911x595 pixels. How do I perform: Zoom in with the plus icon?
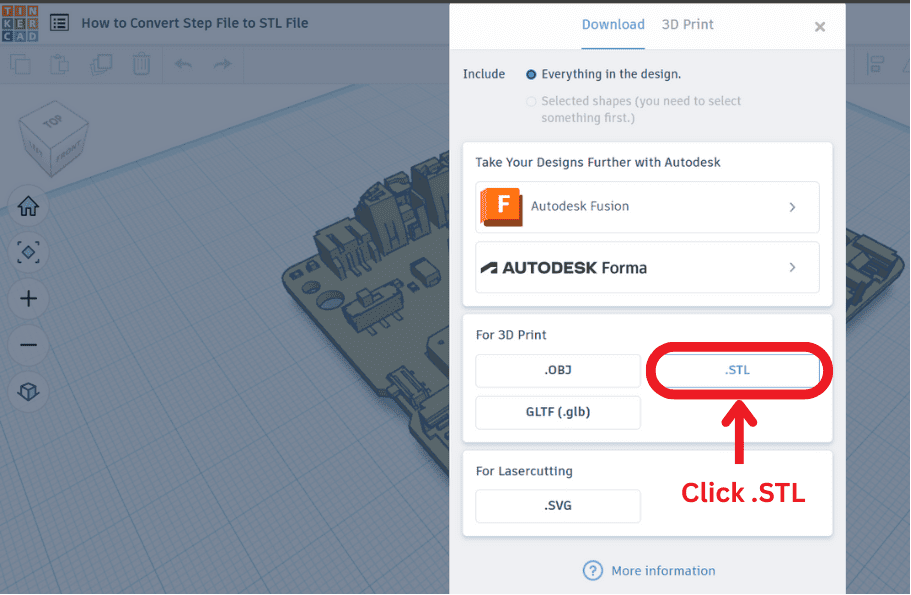tap(28, 298)
